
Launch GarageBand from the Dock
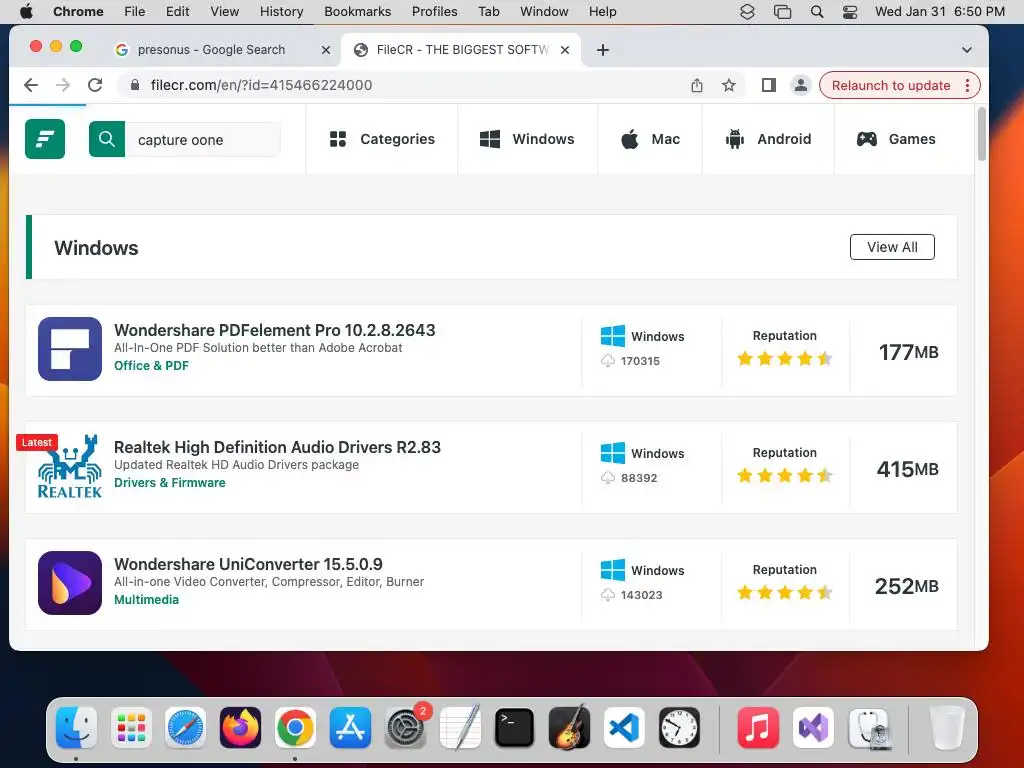pos(569,728)
